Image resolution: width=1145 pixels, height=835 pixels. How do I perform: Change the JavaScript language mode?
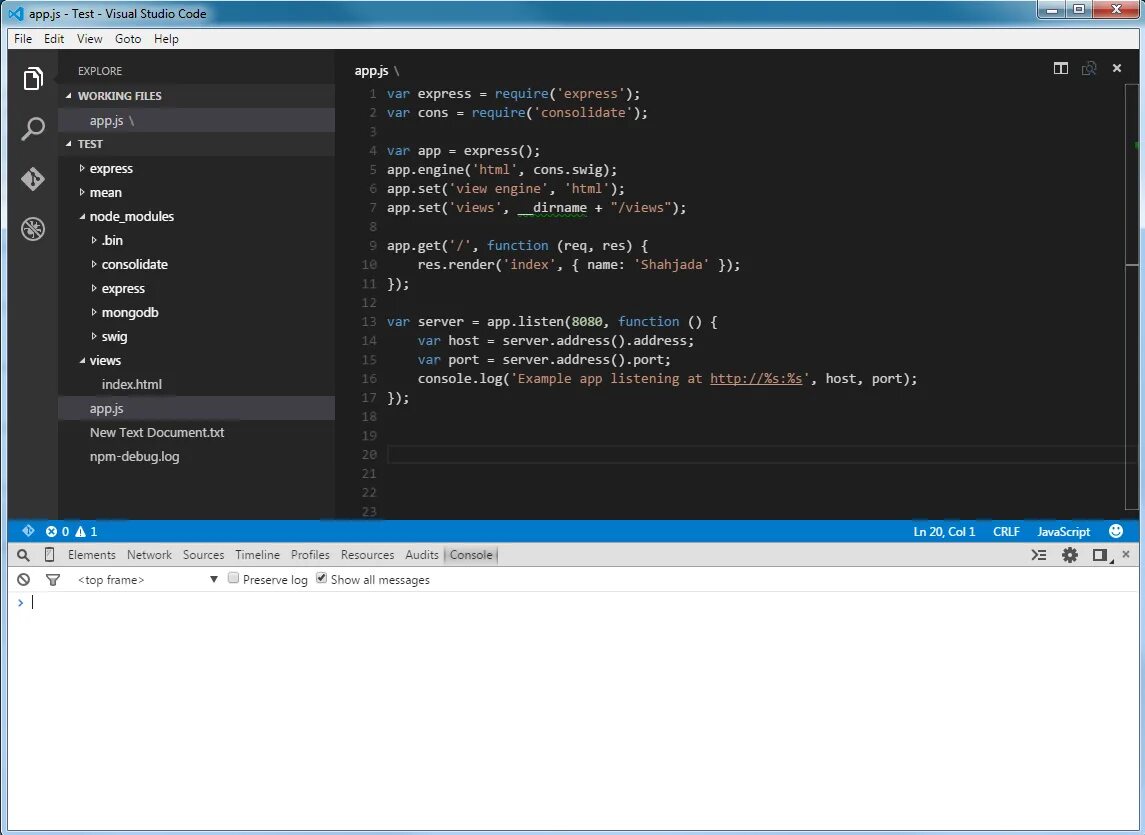tap(1063, 531)
